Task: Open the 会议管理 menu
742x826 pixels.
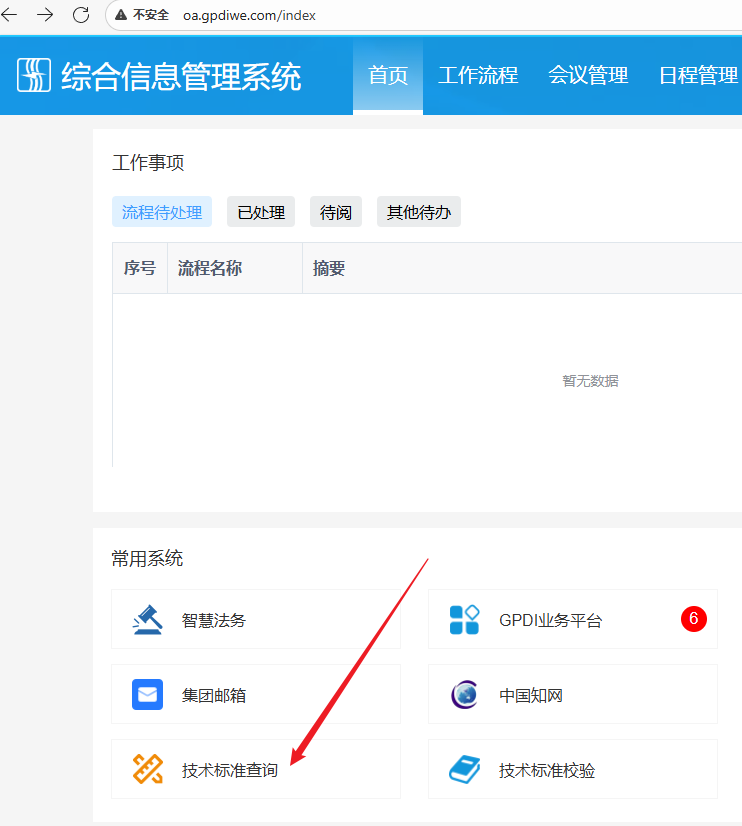Action: click(588, 76)
